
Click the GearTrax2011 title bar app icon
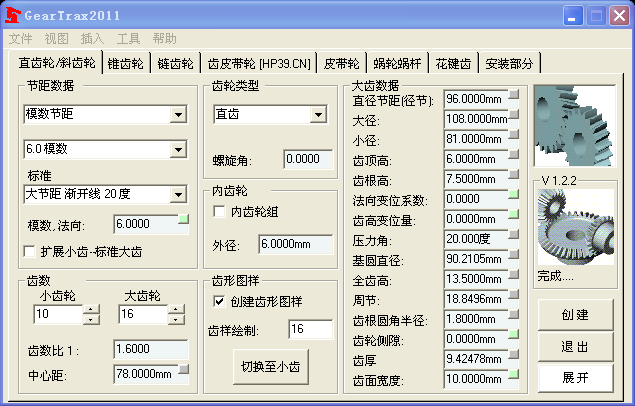click(x=12, y=15)
